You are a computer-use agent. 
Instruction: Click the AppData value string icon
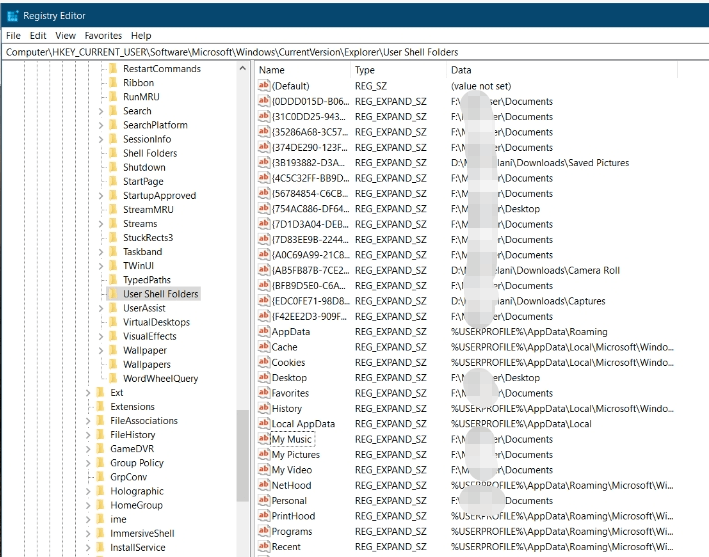click(x=264, y=331)
